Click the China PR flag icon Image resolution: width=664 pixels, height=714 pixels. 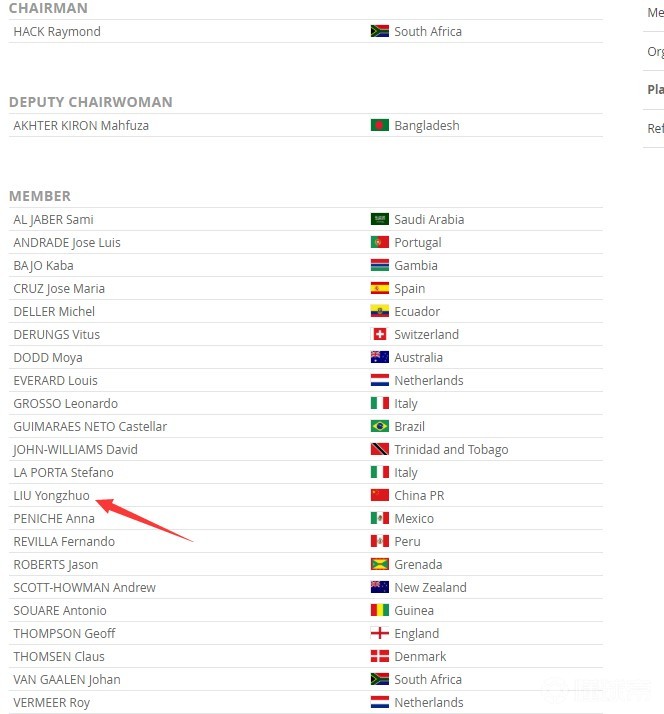(379, 496)
